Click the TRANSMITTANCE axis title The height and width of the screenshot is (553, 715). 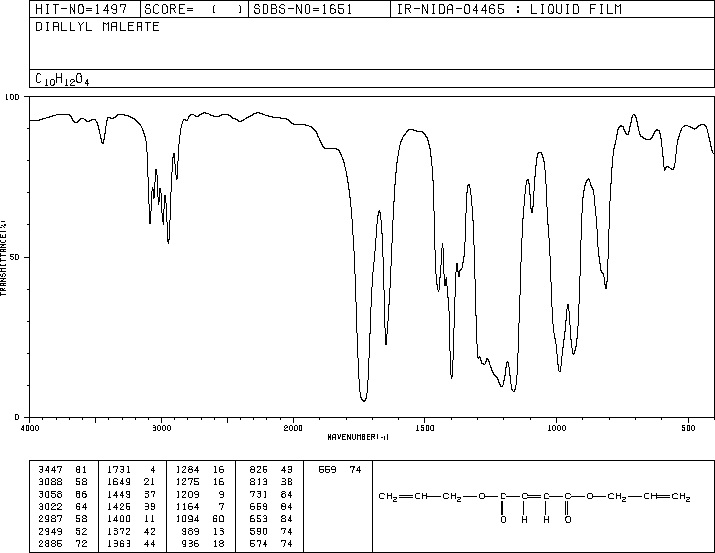tap(3, 258)
